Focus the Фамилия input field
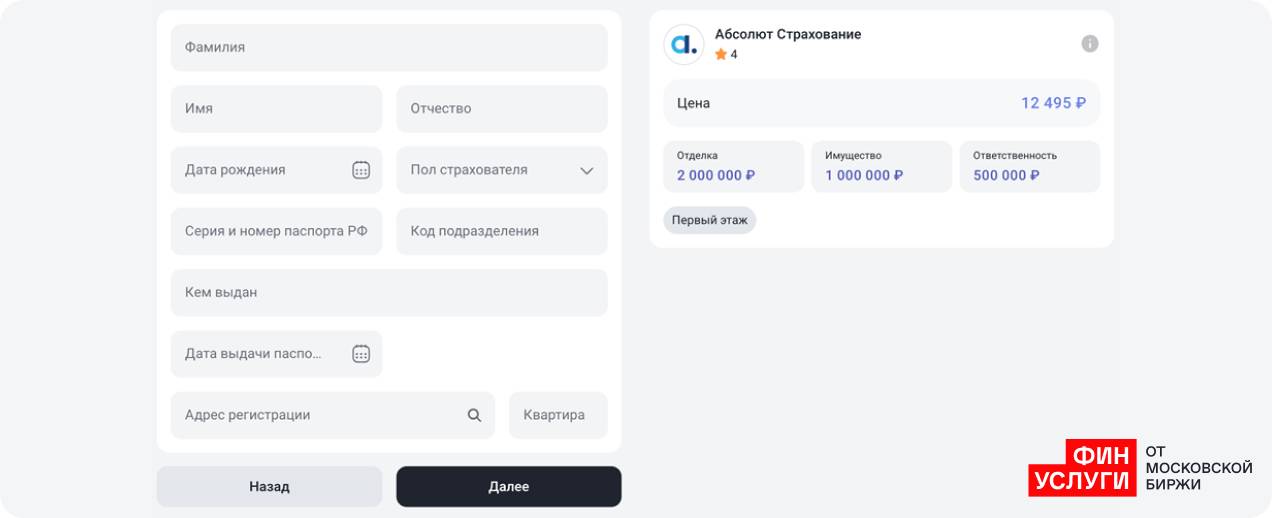The image size is (1272, 518). pos(389,47)
